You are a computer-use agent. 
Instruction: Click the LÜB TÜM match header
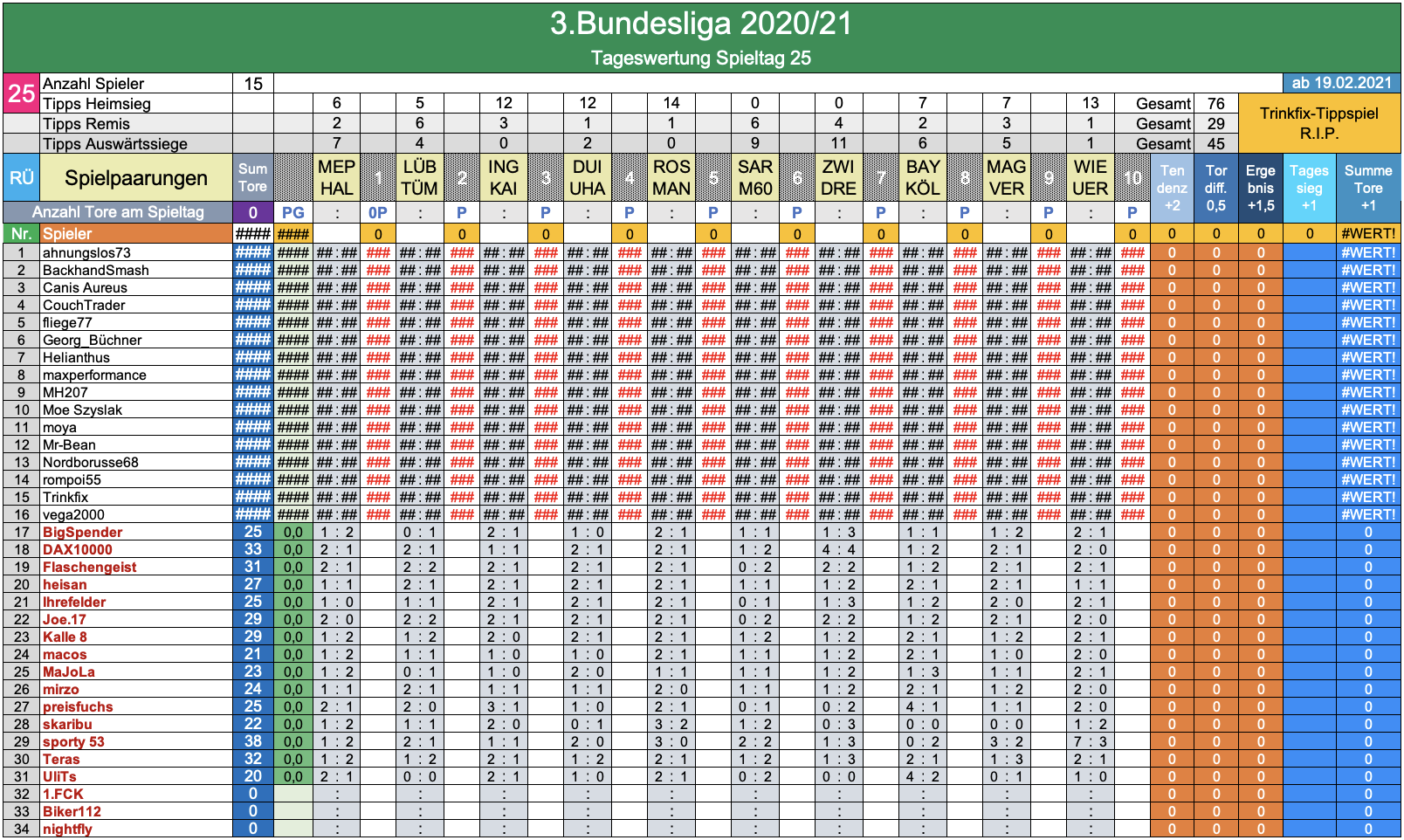pos(420,177)
